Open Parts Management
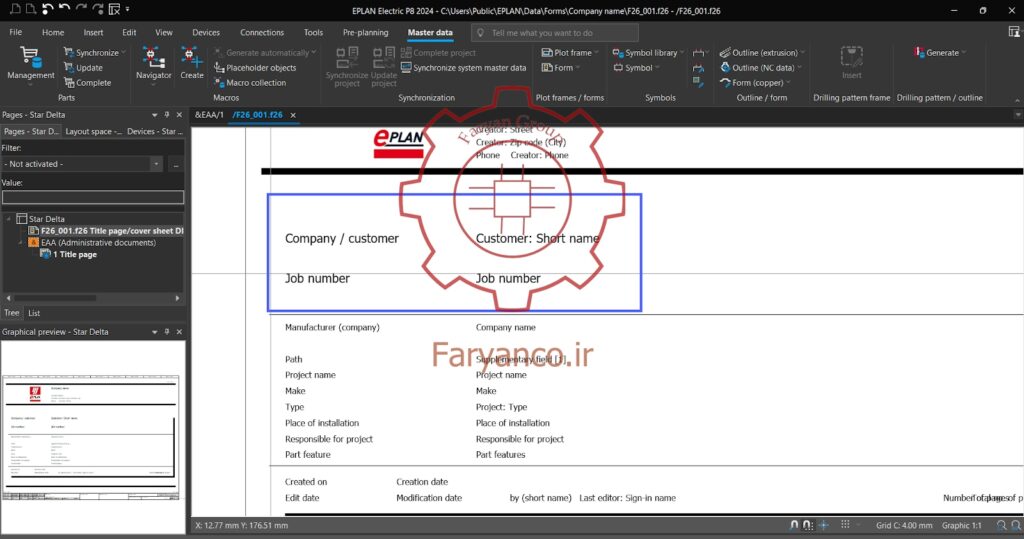Image resolution: width=1024 pixels, height=539 pixels. click(x=30, y=63)
